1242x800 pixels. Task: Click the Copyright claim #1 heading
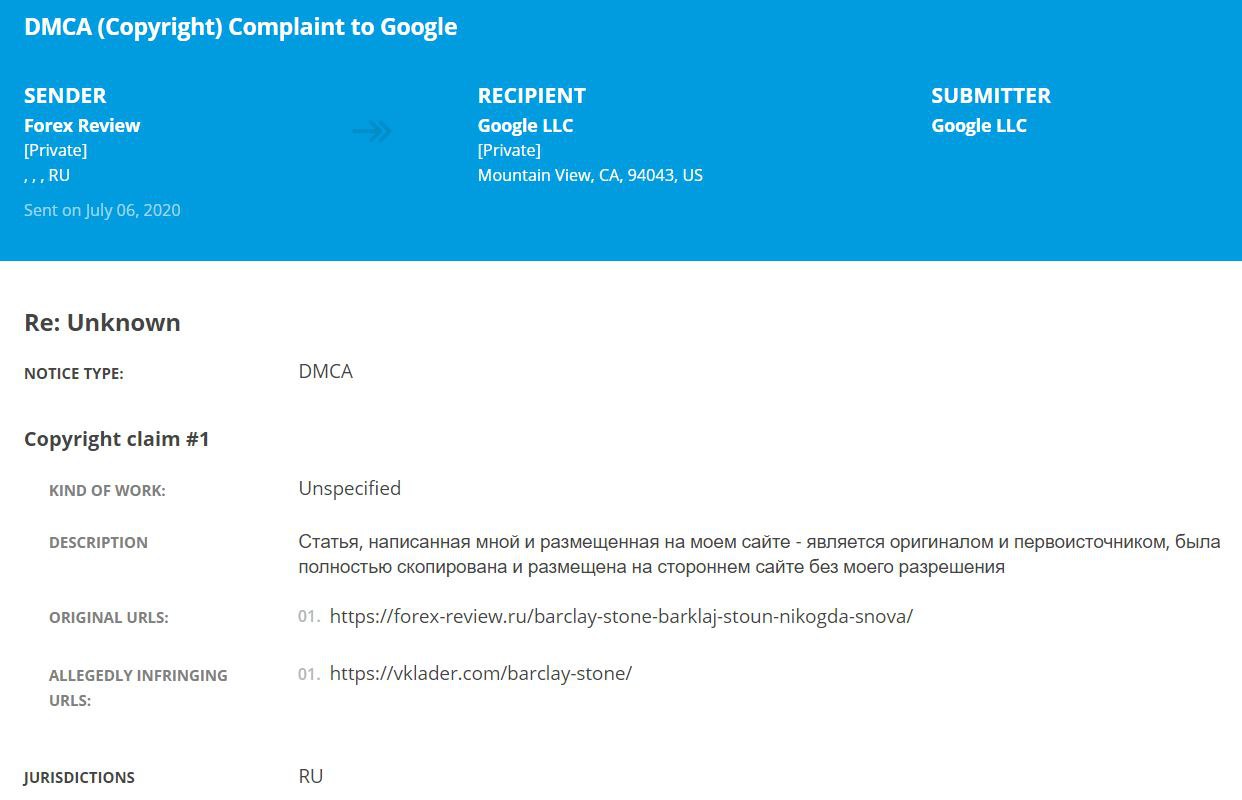[117, 439]
